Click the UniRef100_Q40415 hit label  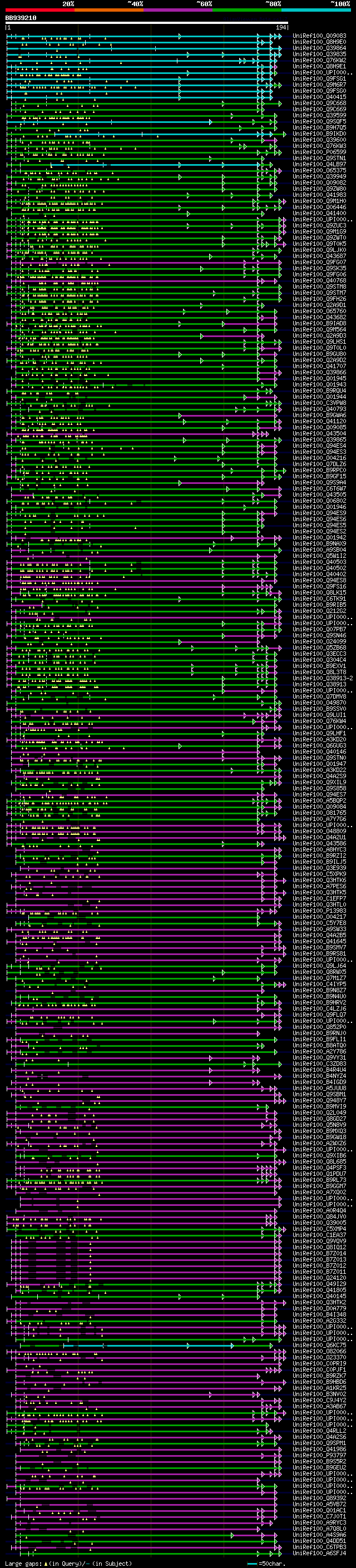coord(319,97)
